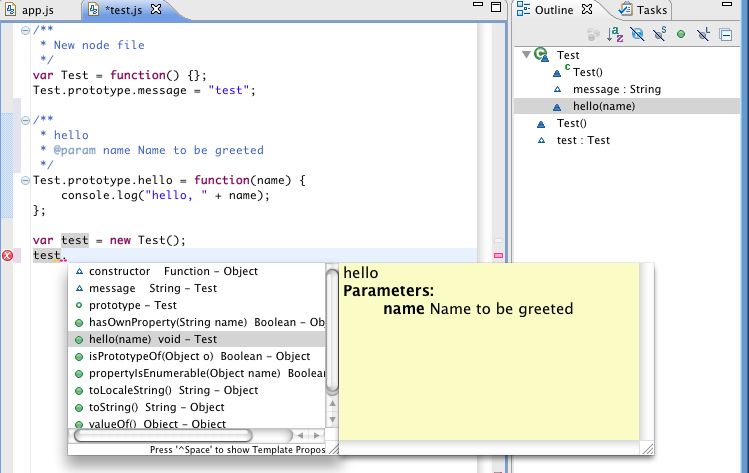The width and height of the screenshot is (749, 473).
Task: Click resize grip of yellow documentation popup
Action: (648, 448)
